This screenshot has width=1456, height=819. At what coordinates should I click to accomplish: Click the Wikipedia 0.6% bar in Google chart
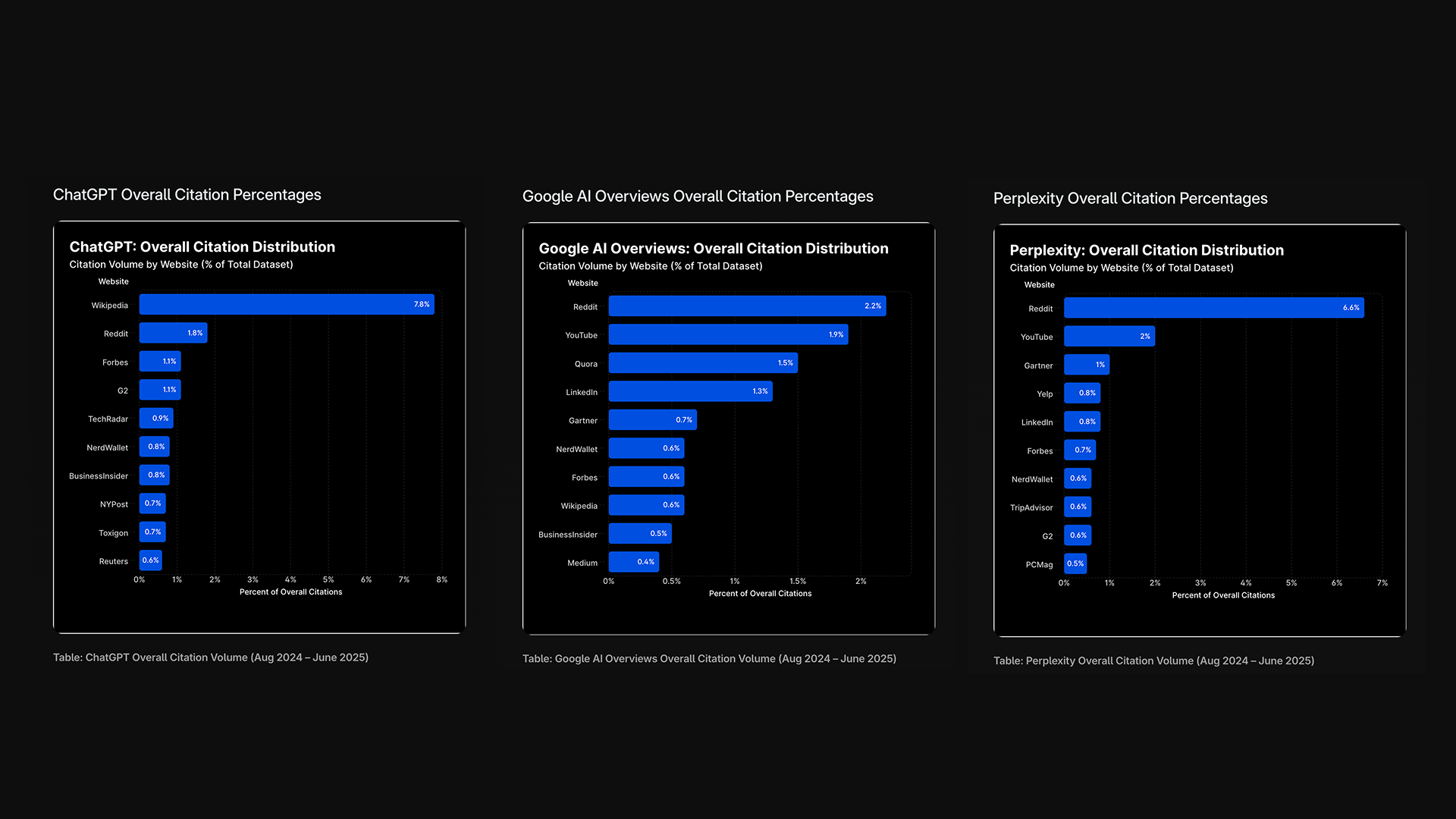point(647,505)
